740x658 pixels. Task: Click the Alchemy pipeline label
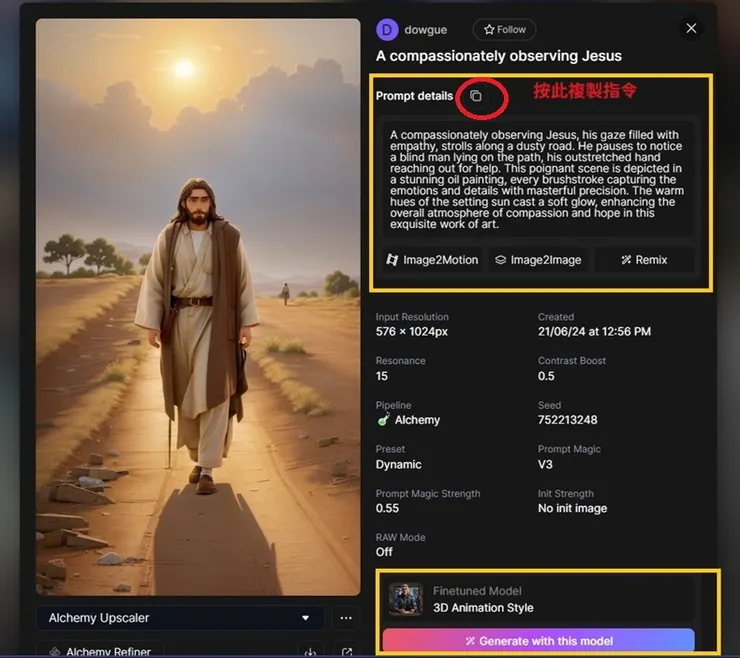[x=416, y=420]
